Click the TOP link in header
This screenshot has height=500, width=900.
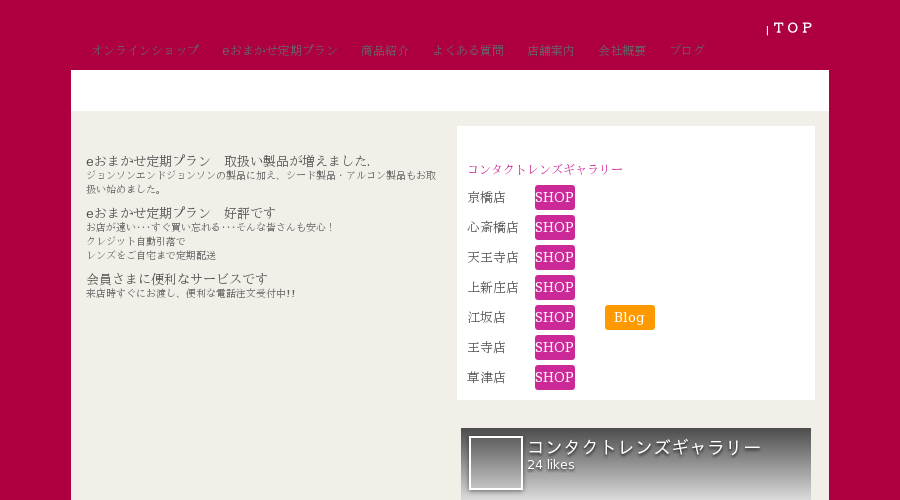[793, 28]
